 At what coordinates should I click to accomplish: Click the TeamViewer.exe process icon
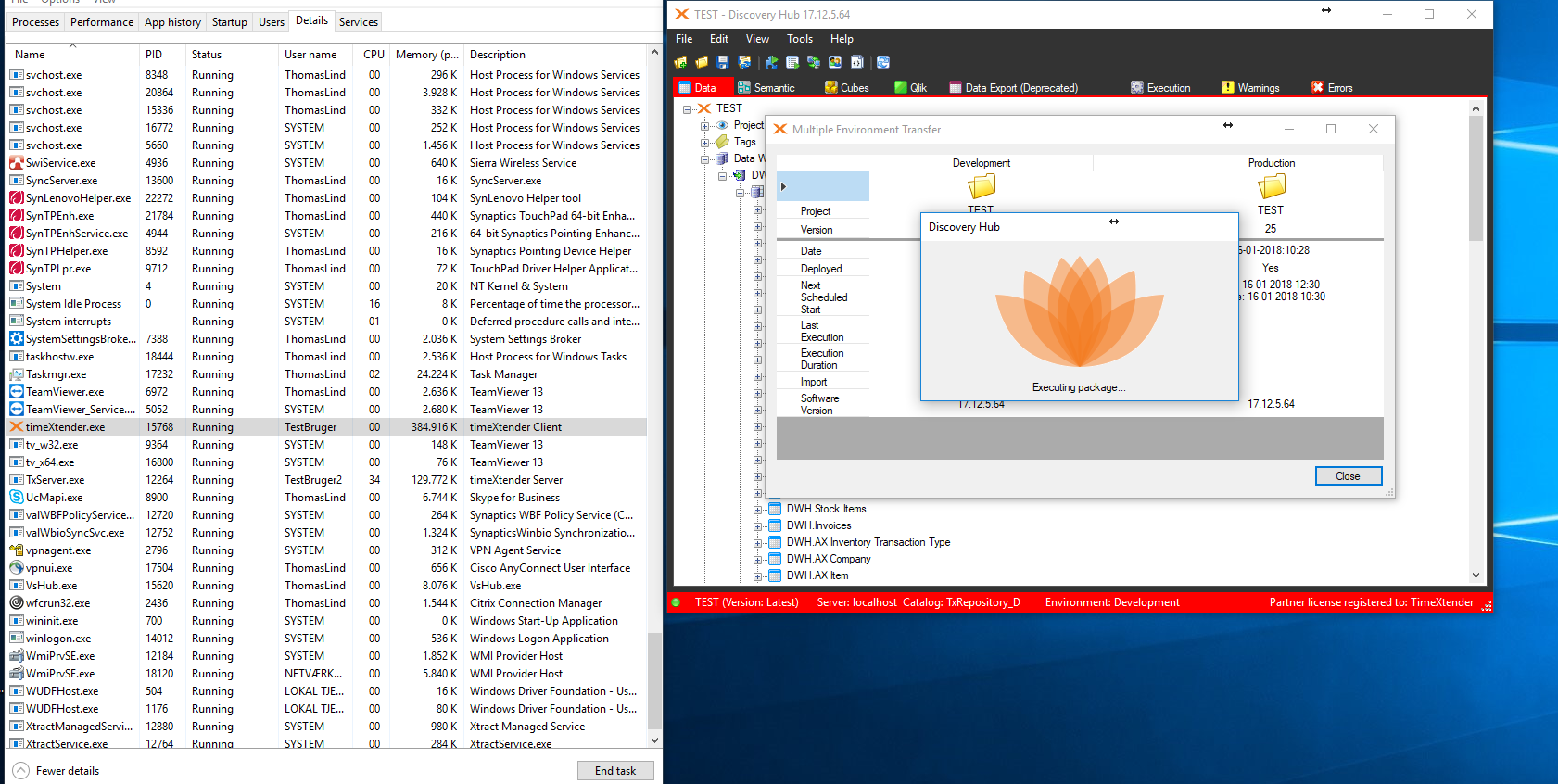click(x=16, y=392)
